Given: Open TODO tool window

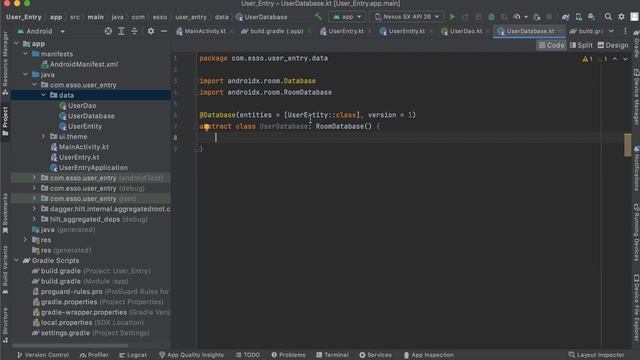Looking at the screenshot, I should (x=247, y=355).
